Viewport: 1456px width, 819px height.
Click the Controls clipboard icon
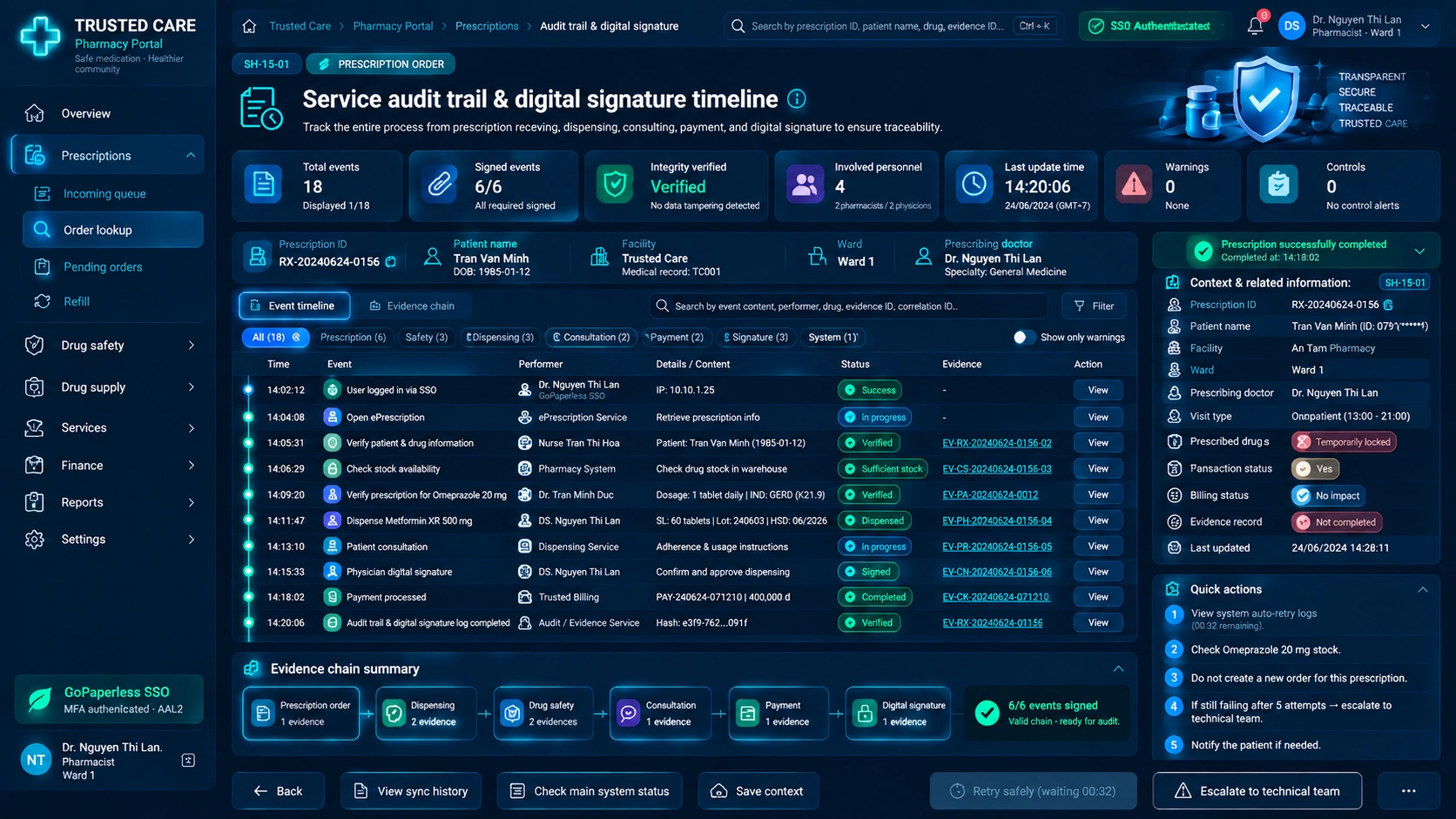click(1278, 185)
